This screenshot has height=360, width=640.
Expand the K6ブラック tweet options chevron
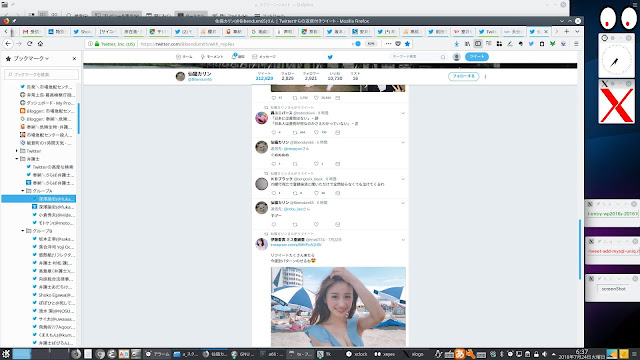pos(403,179)
